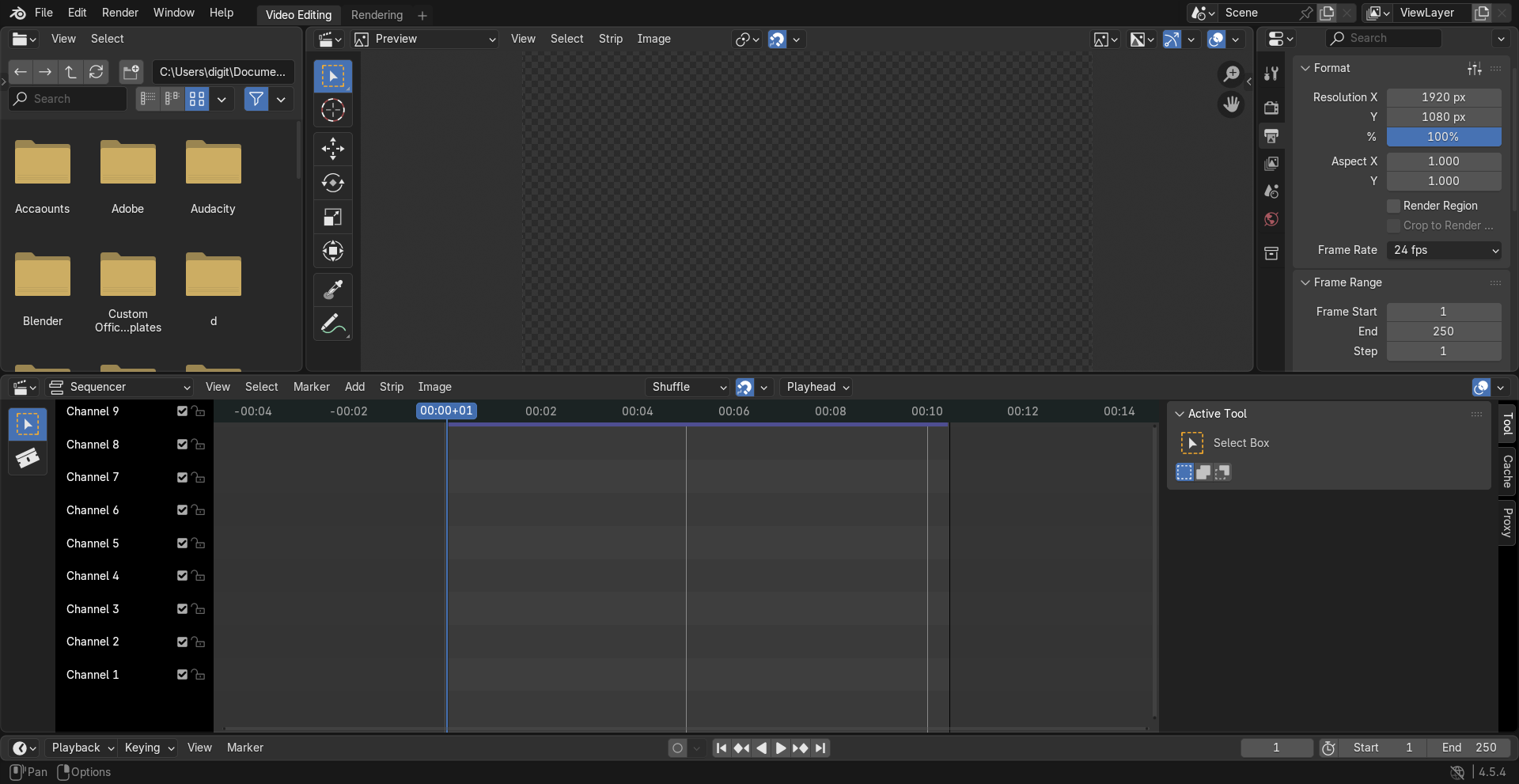Screen dimensions: 1519x784
Task: Click the resolution percentage slider
Action: (x=1444, y=137)
